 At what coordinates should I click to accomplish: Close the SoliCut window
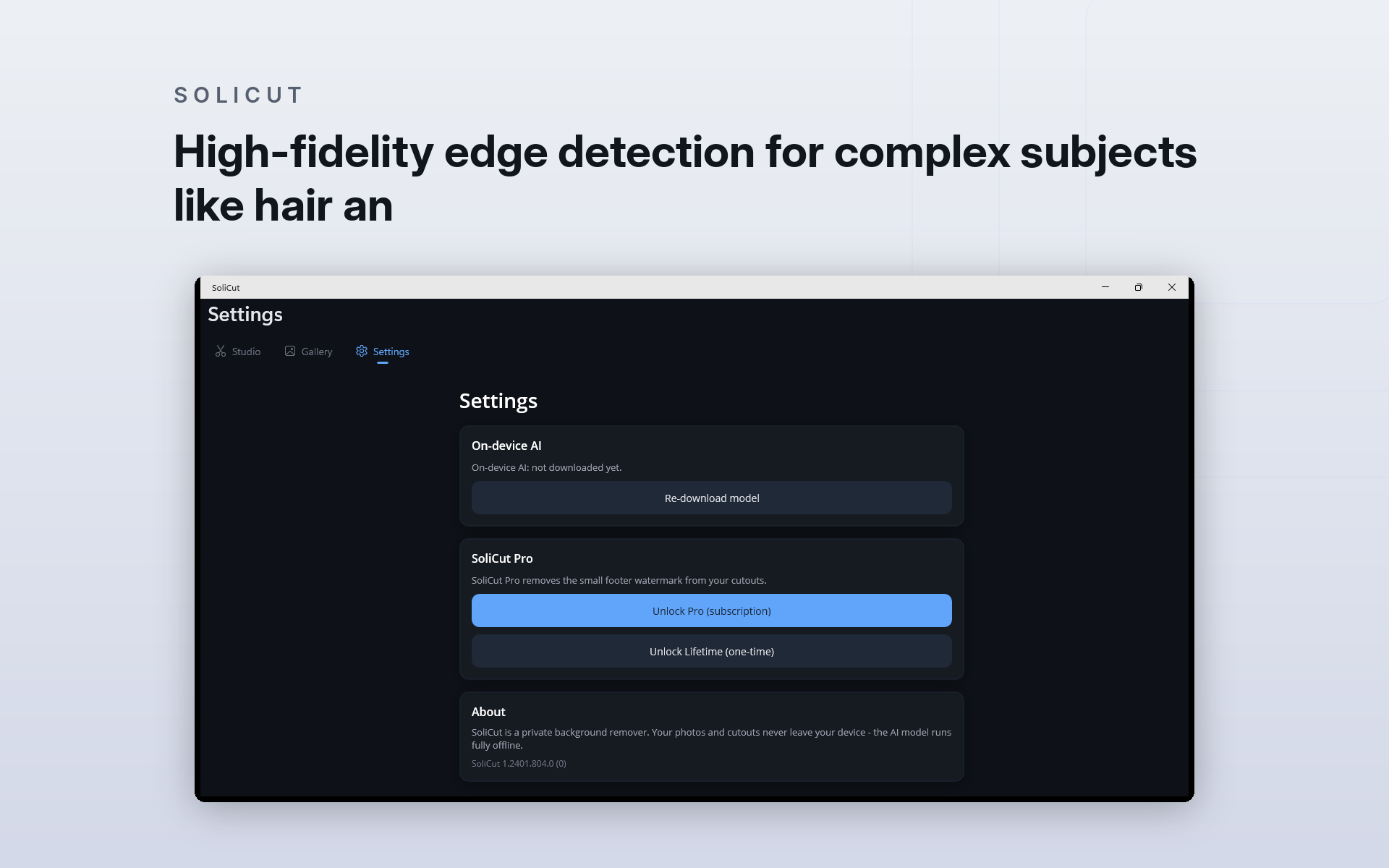click(x=1172, y=287)
